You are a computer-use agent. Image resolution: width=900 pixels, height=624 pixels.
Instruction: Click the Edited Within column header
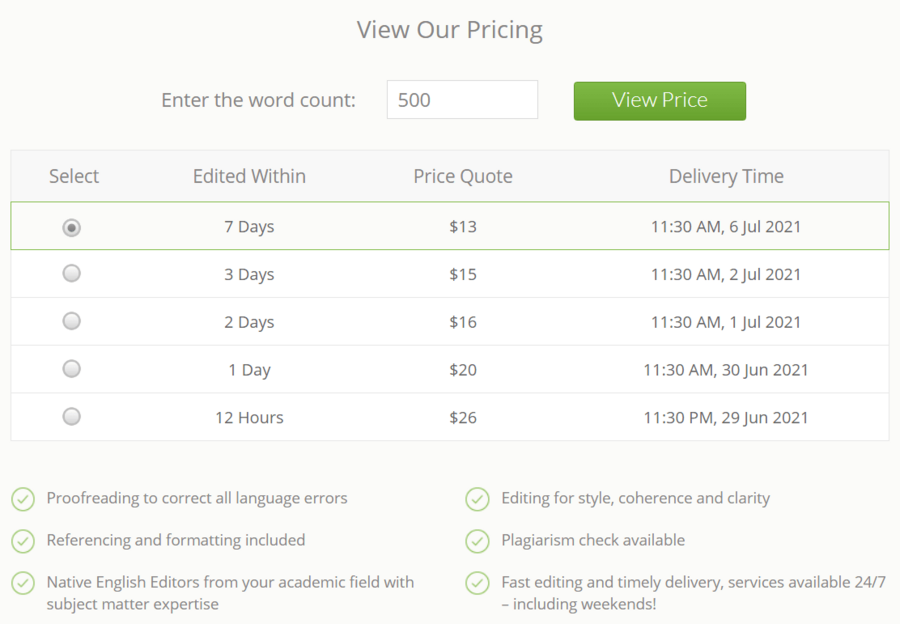click(249, 177)
